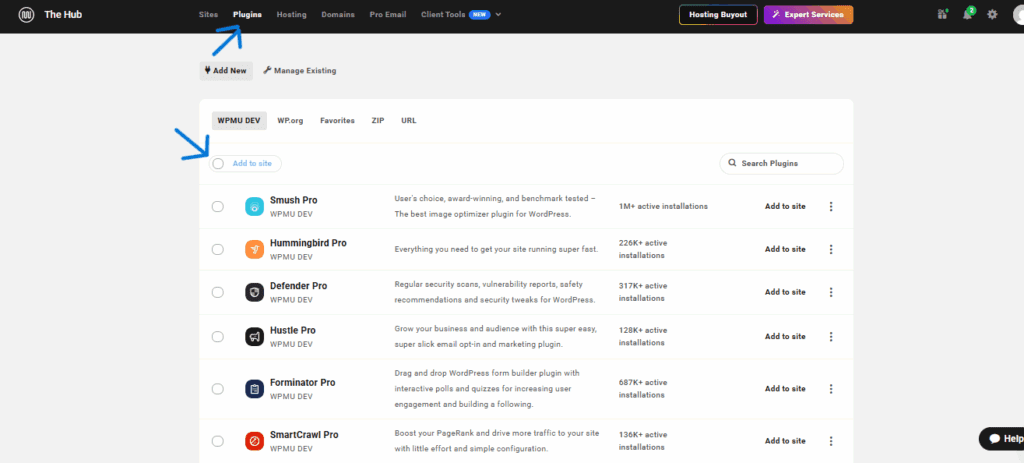Click the Hummingbird Pro plugin icon
This screenshot has width=1024, height=463.
[255, 250]
